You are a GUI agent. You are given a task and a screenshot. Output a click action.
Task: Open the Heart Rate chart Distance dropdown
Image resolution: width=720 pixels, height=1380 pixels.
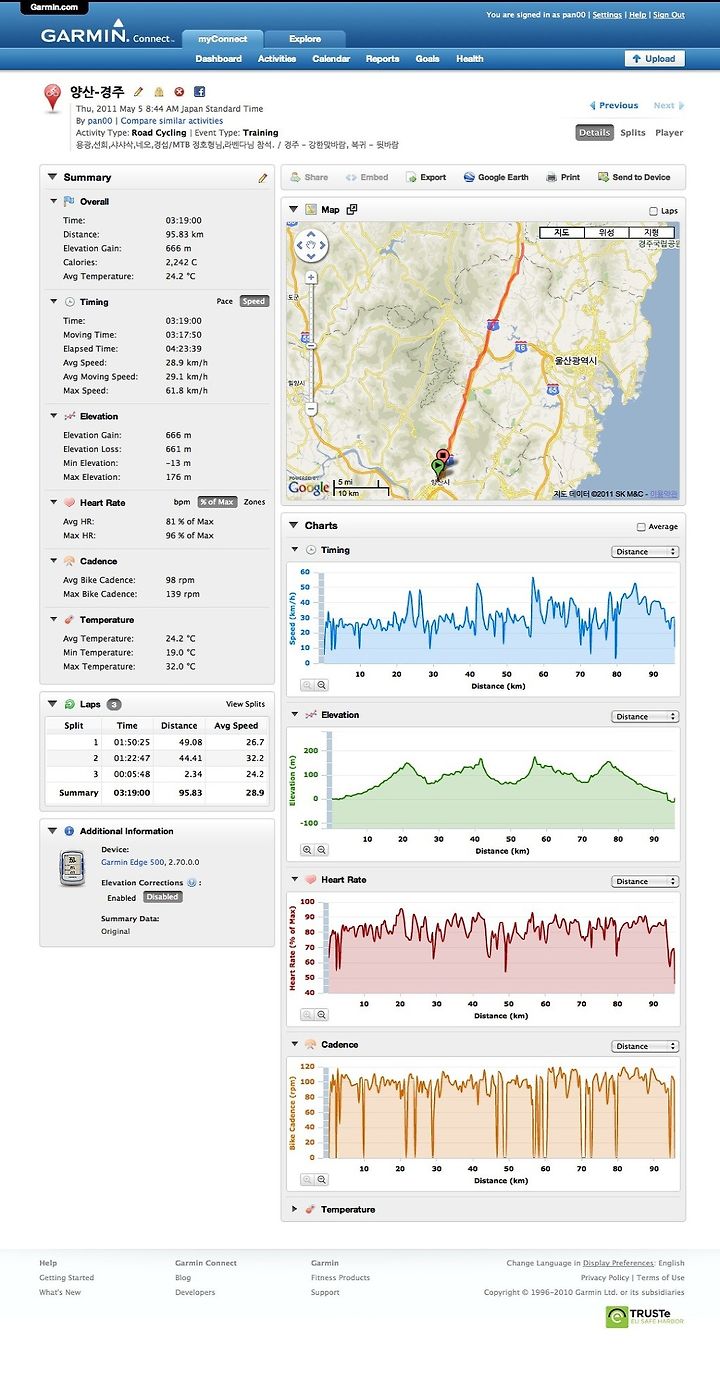click(645, 882)
